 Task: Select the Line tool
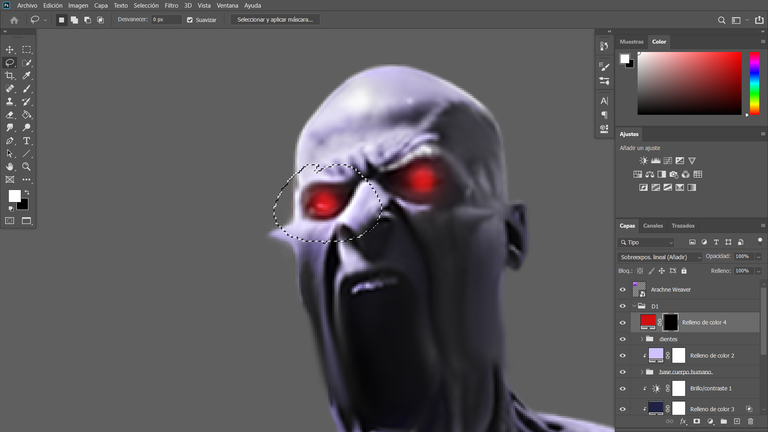[x=26, y=154]
